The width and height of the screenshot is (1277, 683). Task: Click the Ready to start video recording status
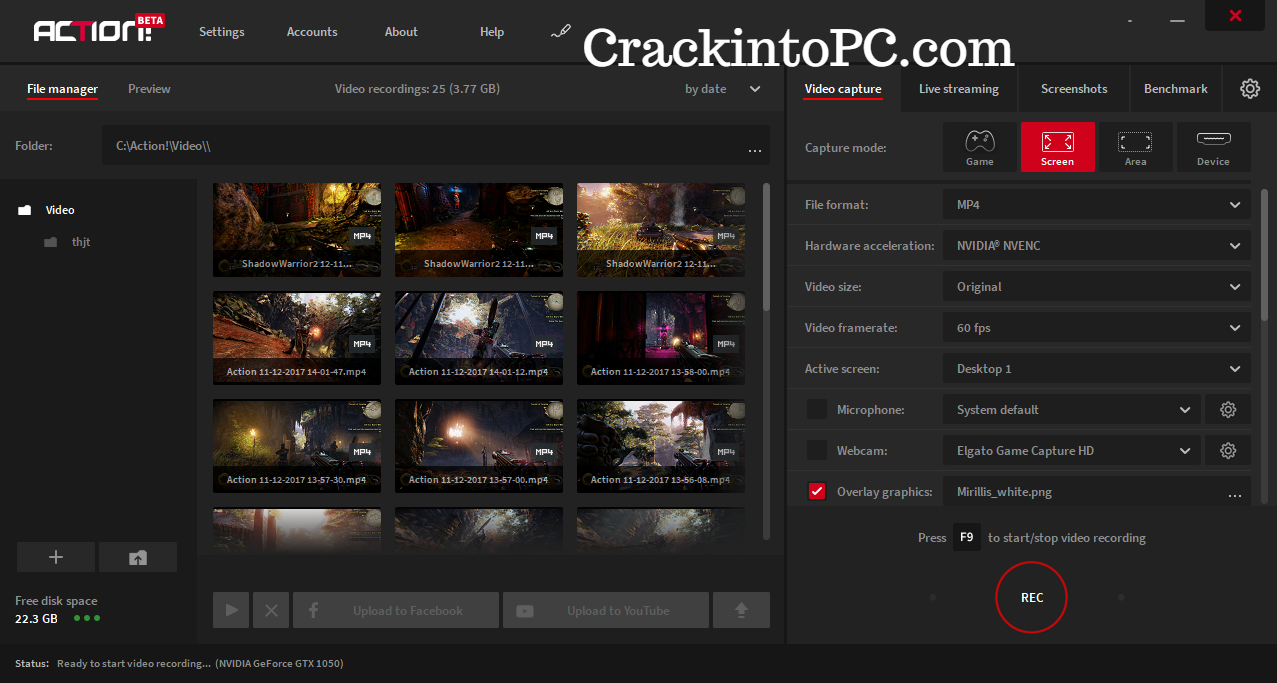click(200, 663)
